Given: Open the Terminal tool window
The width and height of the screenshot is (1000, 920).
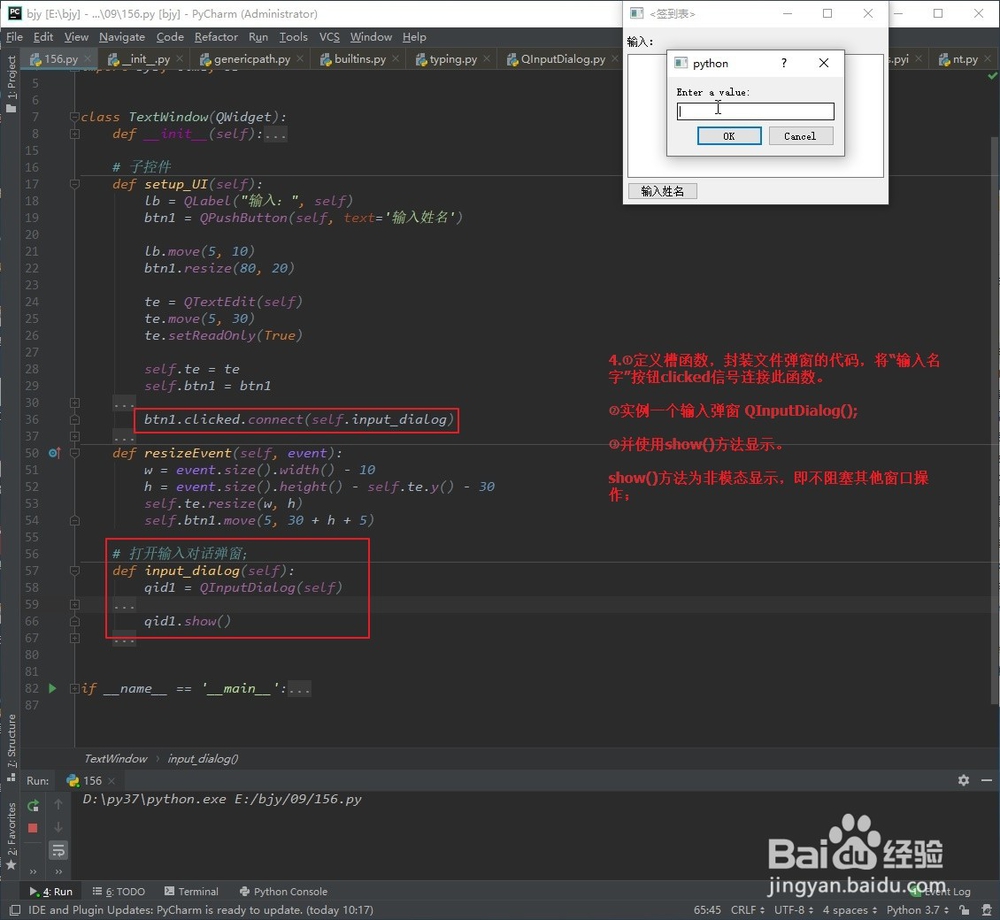Looking at the screenshot, I should tap(191, 891).
